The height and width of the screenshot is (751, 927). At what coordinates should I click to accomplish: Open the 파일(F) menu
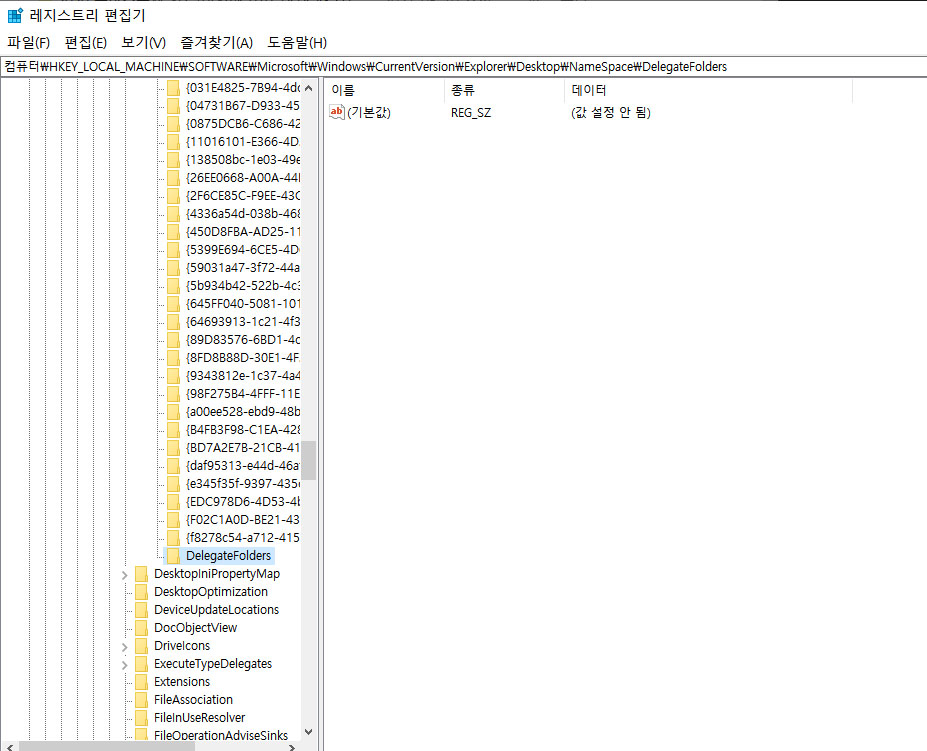pyautogui.click(x=28, y=43)
